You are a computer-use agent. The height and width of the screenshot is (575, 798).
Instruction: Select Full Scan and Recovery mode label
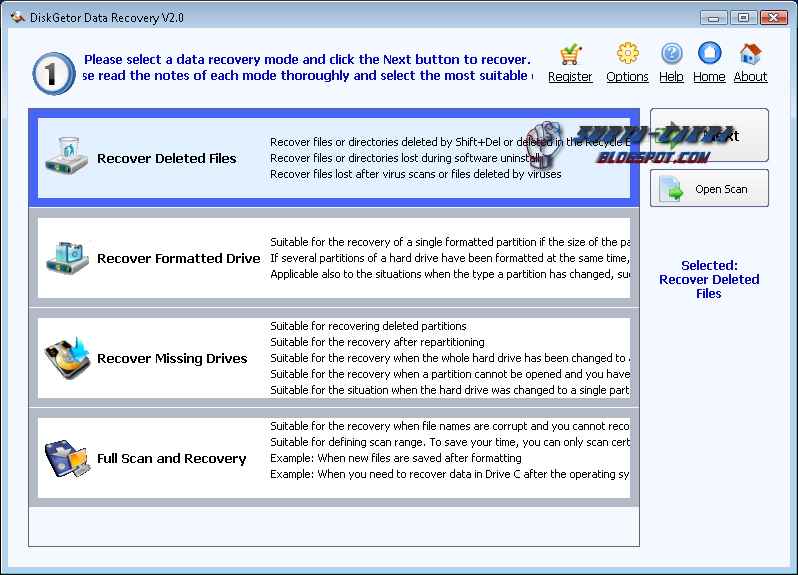[x=172, y=458]
